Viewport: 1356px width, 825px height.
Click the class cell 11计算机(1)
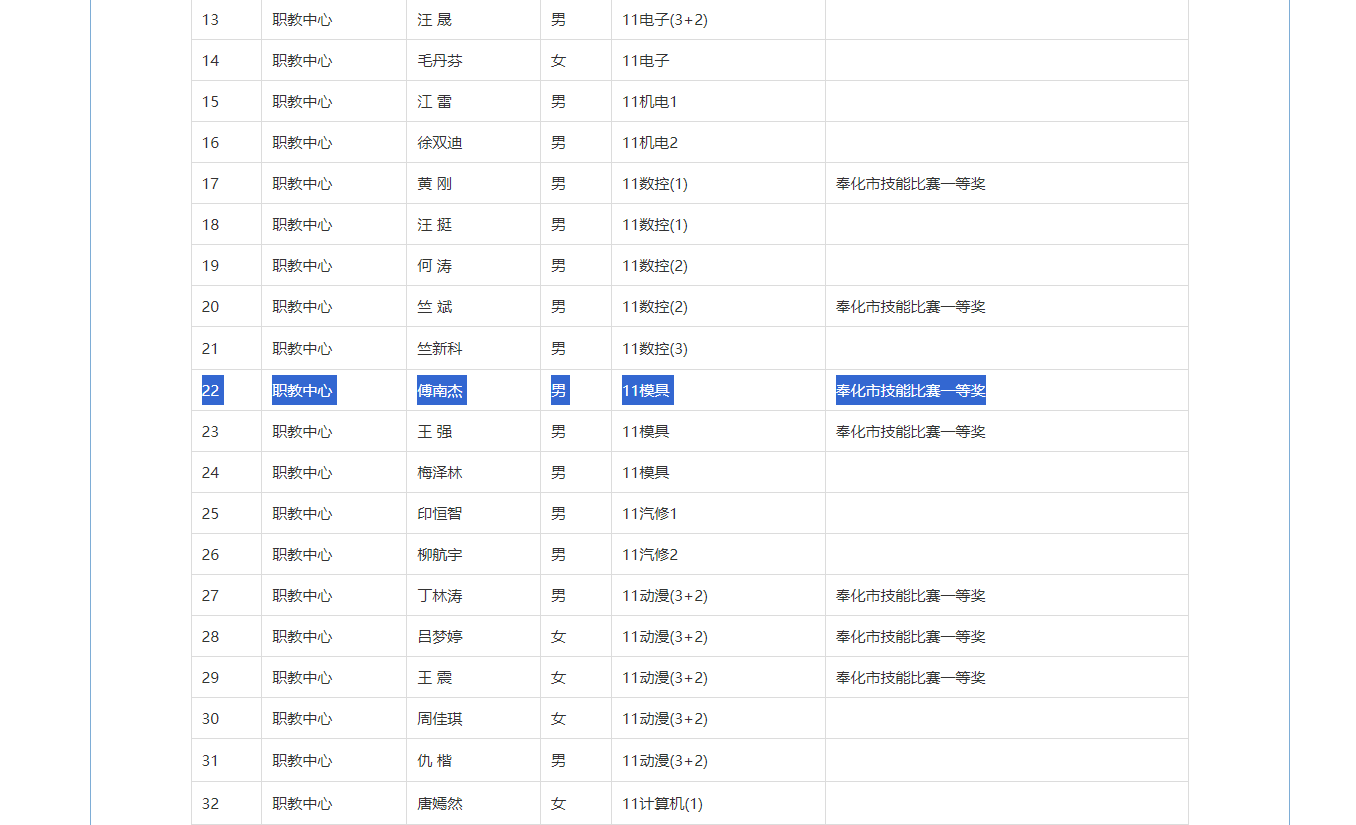[x=662, y=804]
